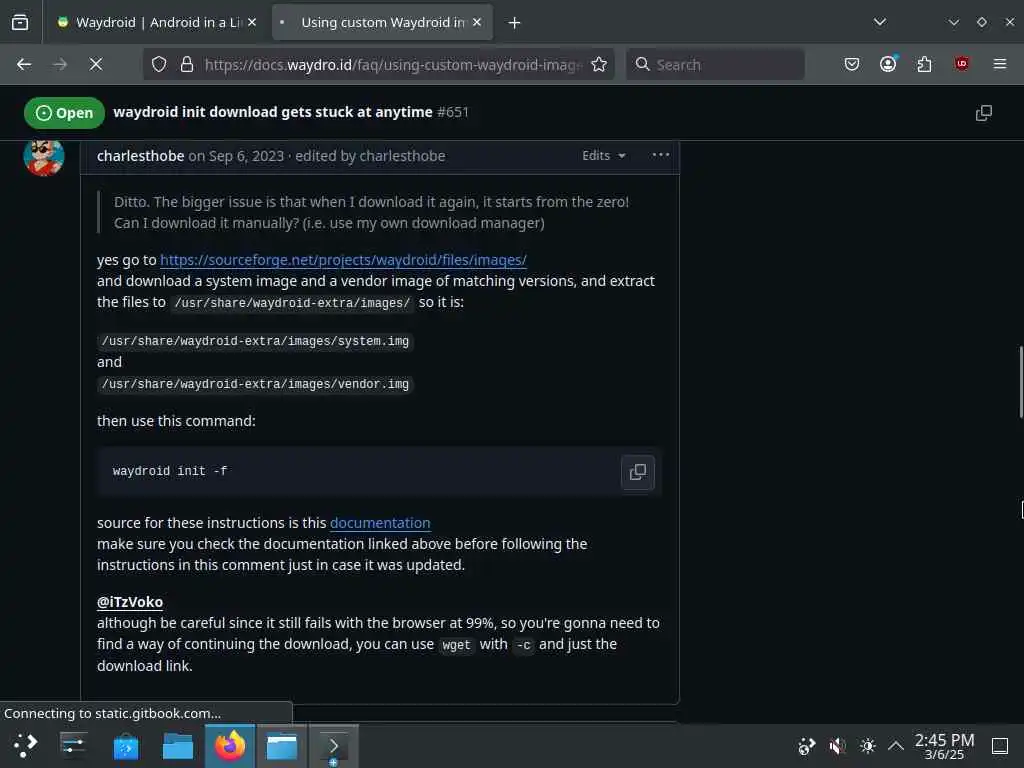Image resolution: width=1024 pixels, height=768 pixels.
Task: Open the Dolphin file manager launcher
Action: (x=178, y=746)
